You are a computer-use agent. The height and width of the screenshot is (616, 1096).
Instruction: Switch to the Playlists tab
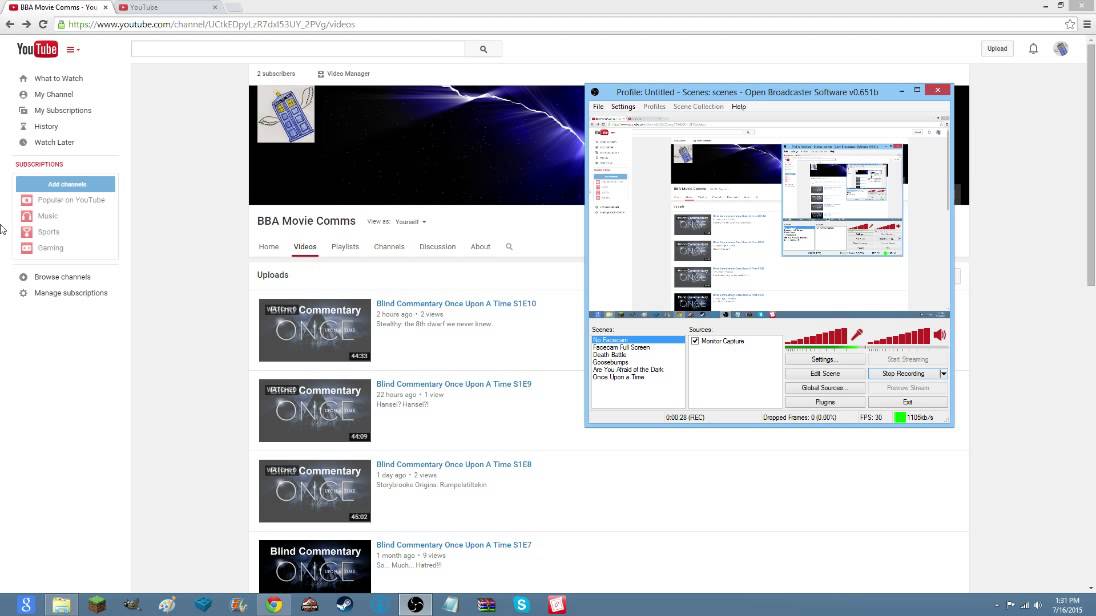point(345,247)
